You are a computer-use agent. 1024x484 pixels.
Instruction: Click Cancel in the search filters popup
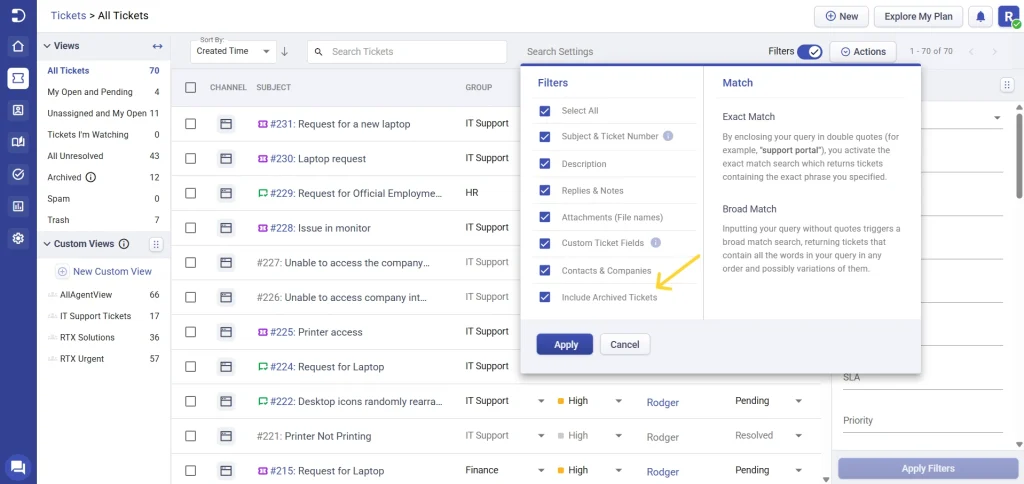pos(625,344)
